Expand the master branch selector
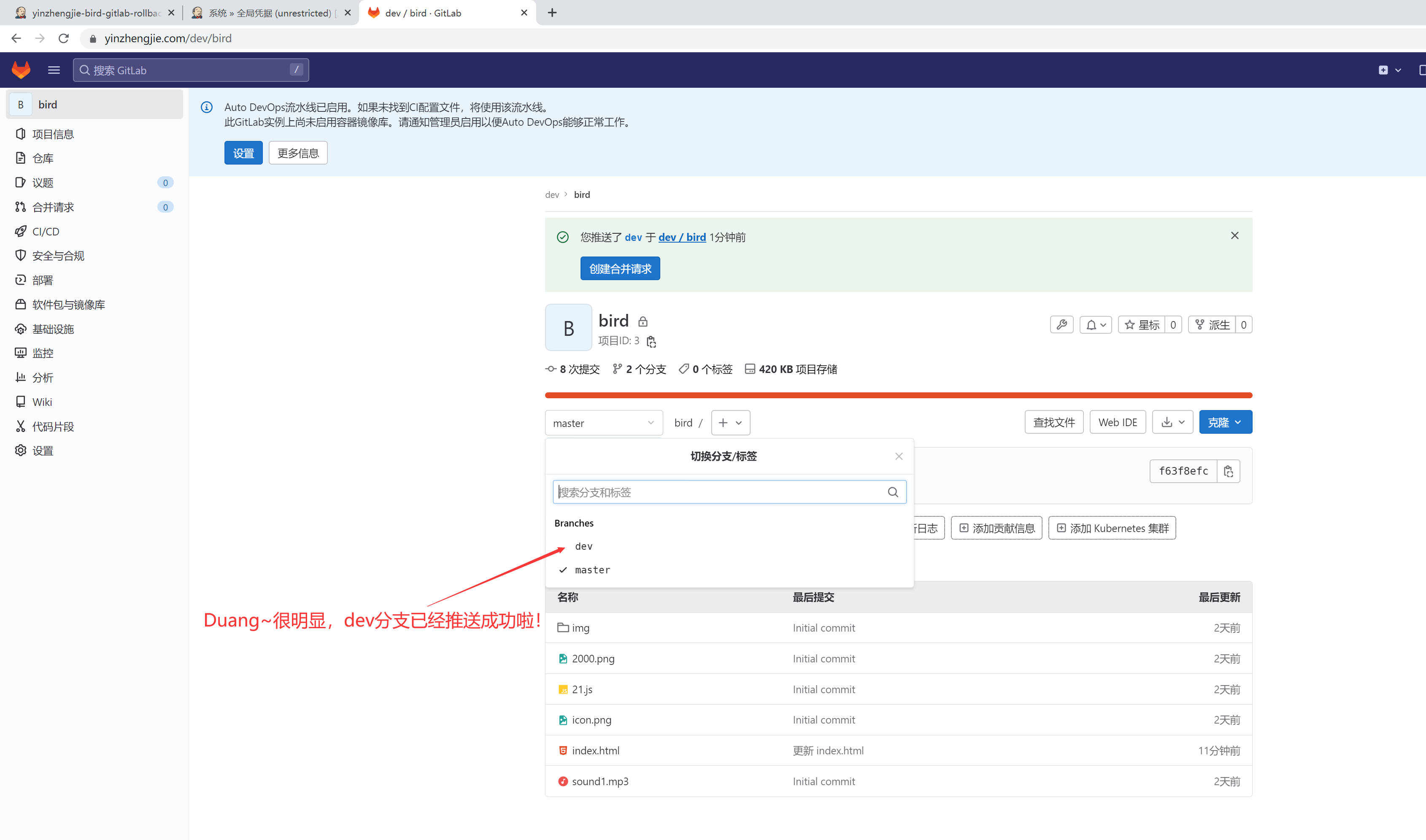The height and width of the screenshot is (840, 1426). (x=603, y=423)
